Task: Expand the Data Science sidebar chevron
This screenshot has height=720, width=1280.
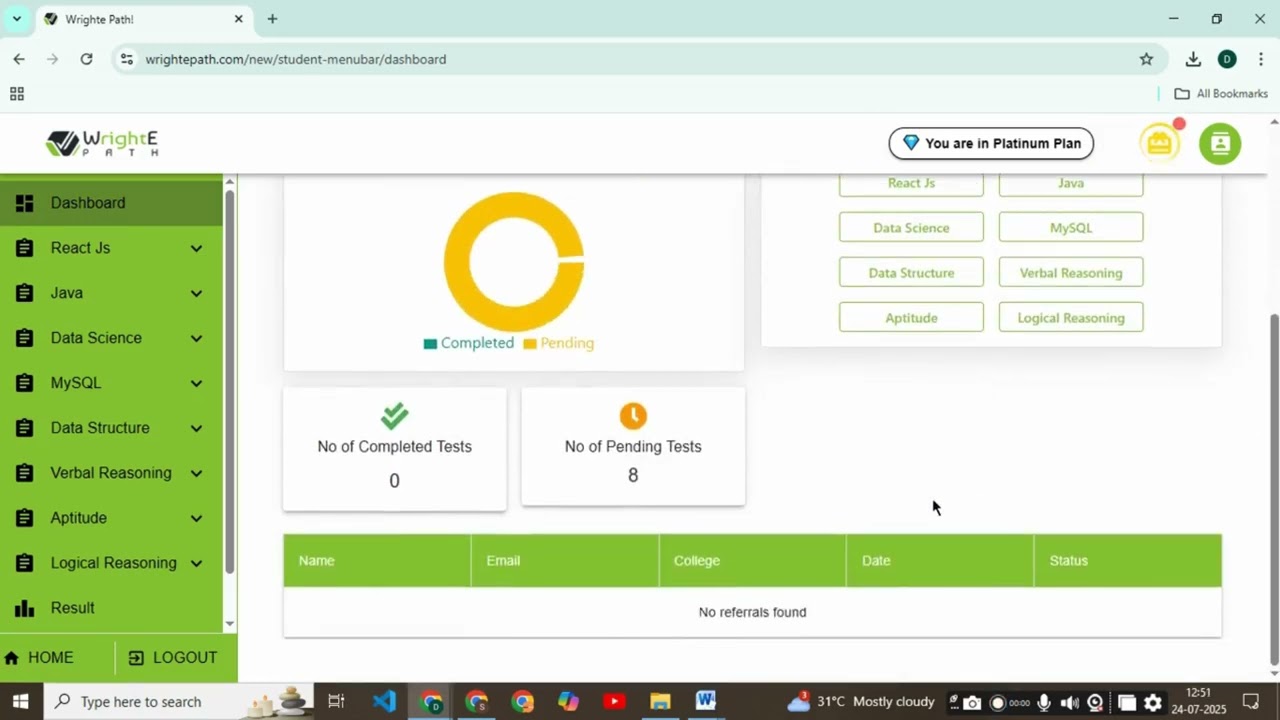Action: click(196, 338)
